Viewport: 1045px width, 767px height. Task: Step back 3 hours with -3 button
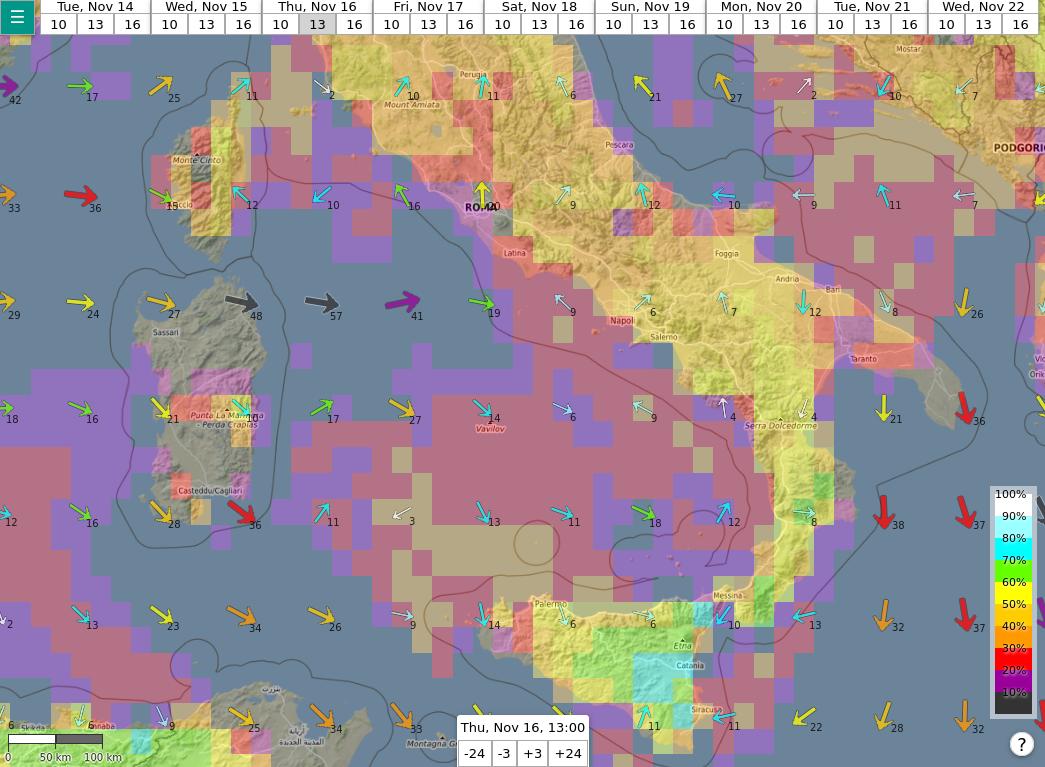(504, 753)
